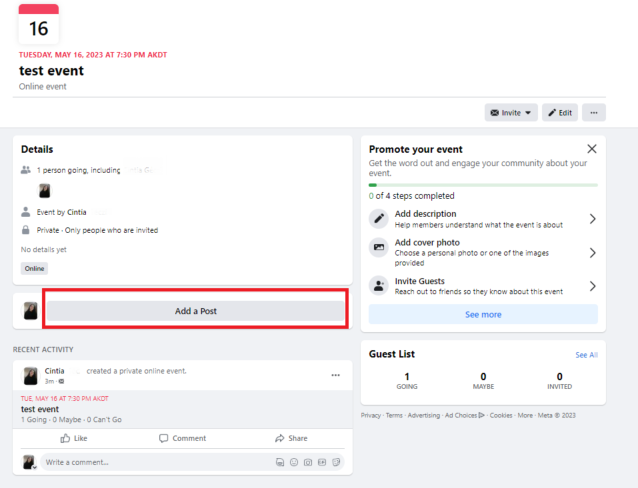Screen dimensions: 638x488
Task: Click the avatar sticker icon in comment box
Action: pos(280,463)
